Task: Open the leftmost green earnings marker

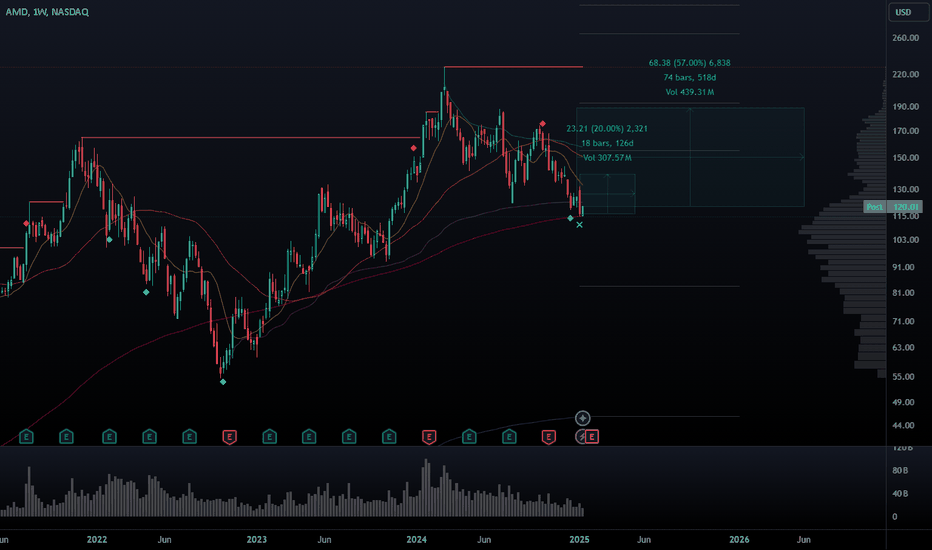Action: 26,437
